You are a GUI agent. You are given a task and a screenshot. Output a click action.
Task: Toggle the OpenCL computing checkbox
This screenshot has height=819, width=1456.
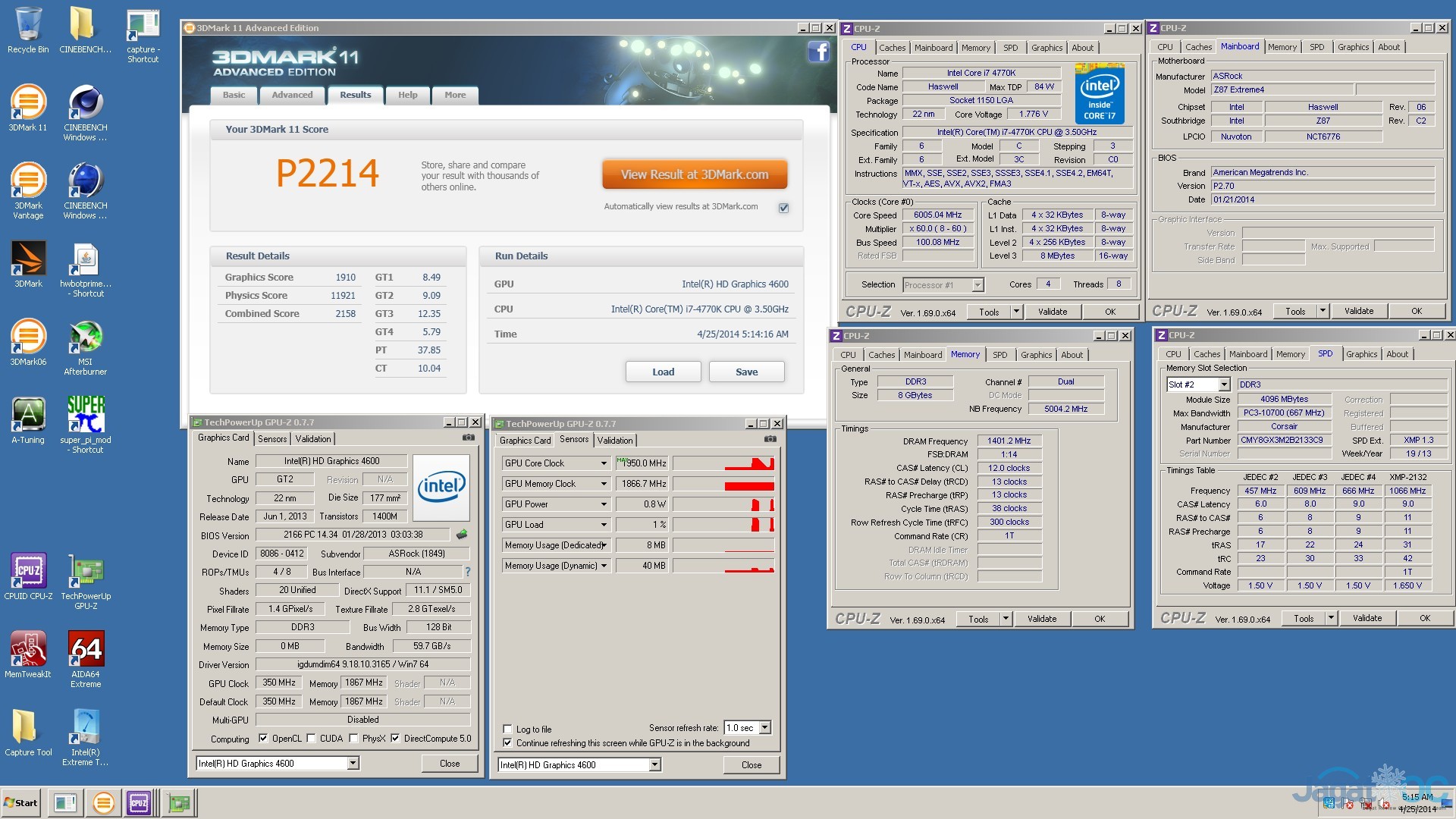pos(263,738)
